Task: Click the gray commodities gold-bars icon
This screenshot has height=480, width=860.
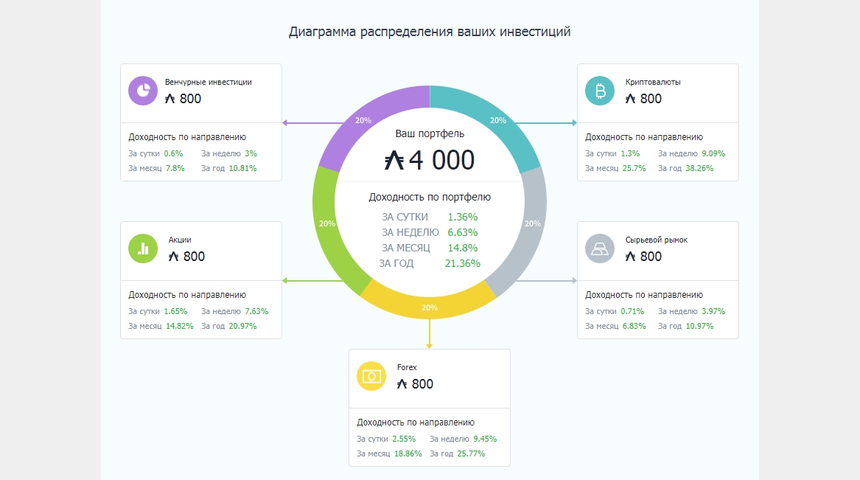Action: tap(599, 249)
